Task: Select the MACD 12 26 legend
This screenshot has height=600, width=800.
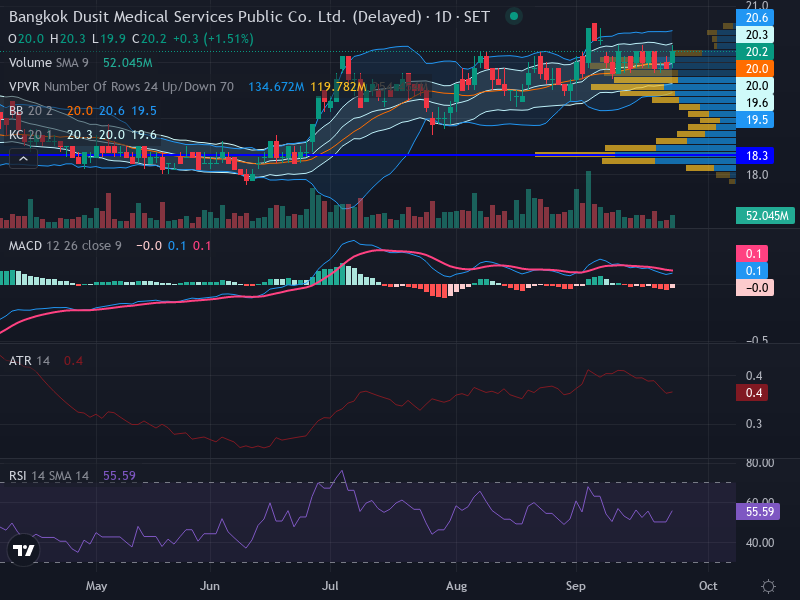Action: [65, 246]
